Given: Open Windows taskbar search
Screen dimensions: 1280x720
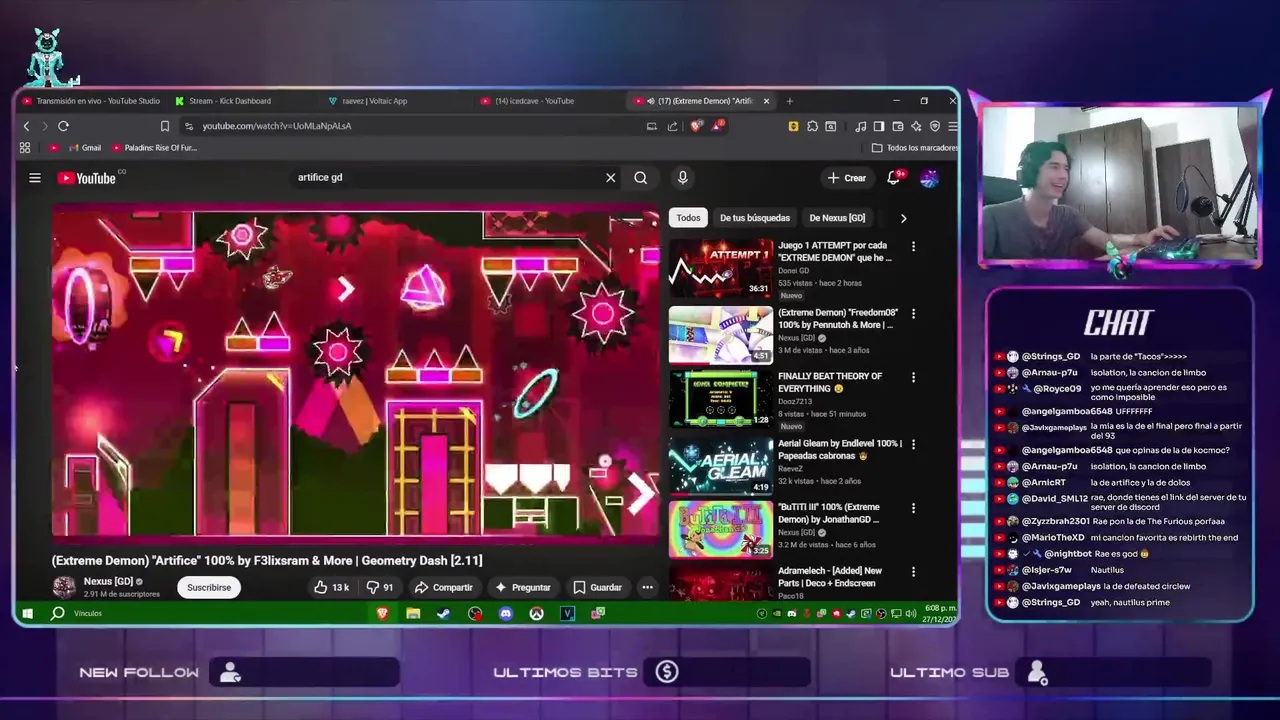Looking at the screenshot, I should point(58,613).
